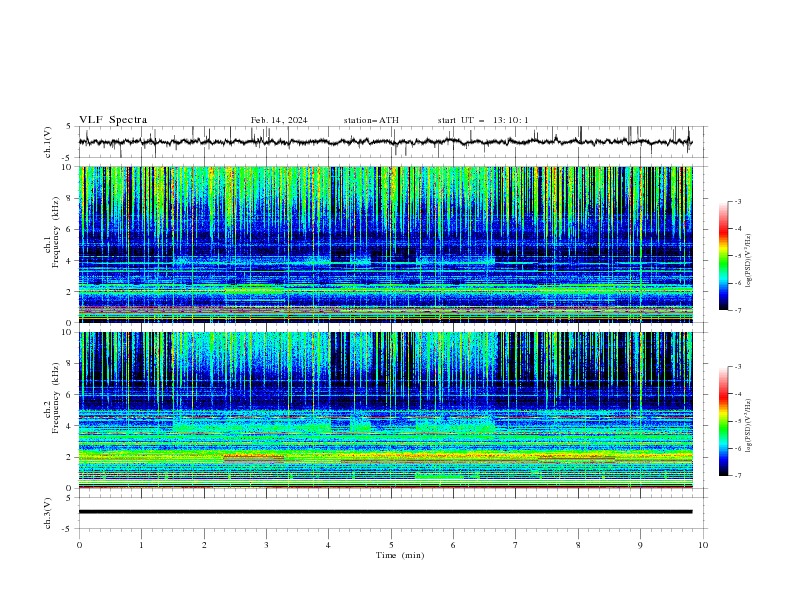The width and height of the screenshot is (792, 612).
Task: Click the time axis tick label '3'
Action: tap(266, 545)
